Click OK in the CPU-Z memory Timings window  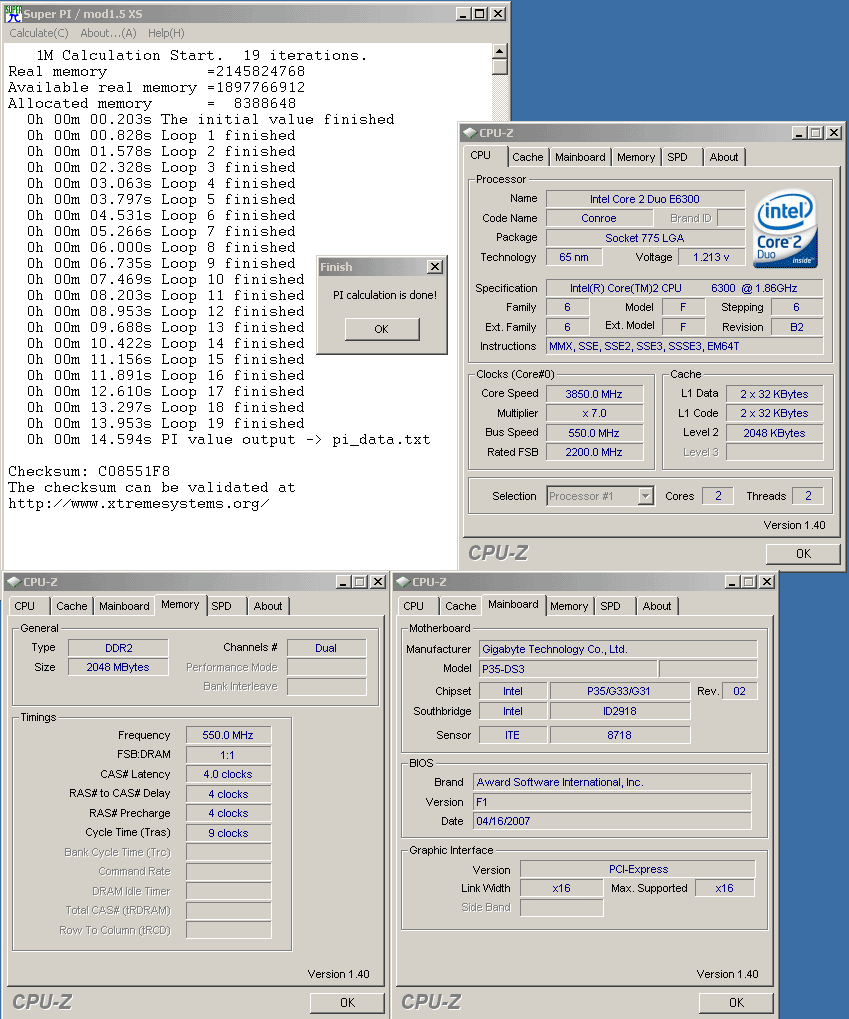[346, 1001]
